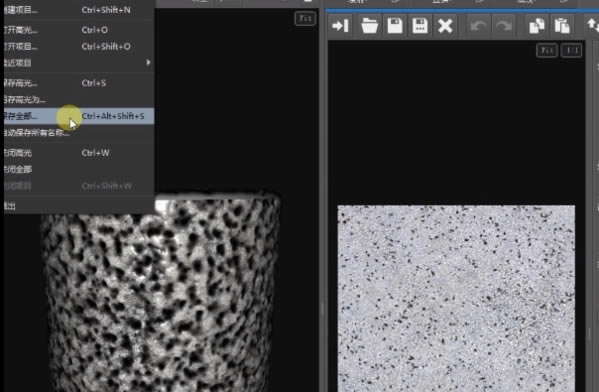Click the copy icon in toolbar
Viewport: 599px width, 392px height.
(x=537, y=26)
